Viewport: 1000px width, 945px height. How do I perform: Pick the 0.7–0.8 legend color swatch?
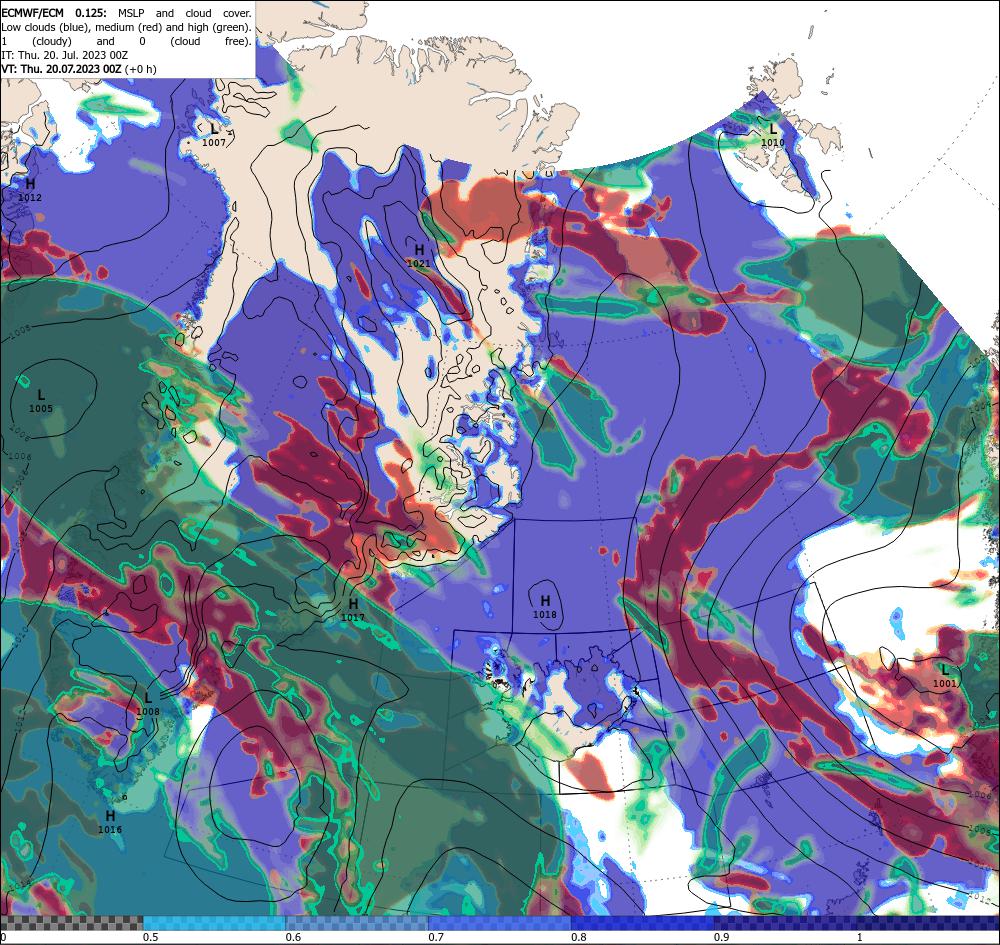499,923
